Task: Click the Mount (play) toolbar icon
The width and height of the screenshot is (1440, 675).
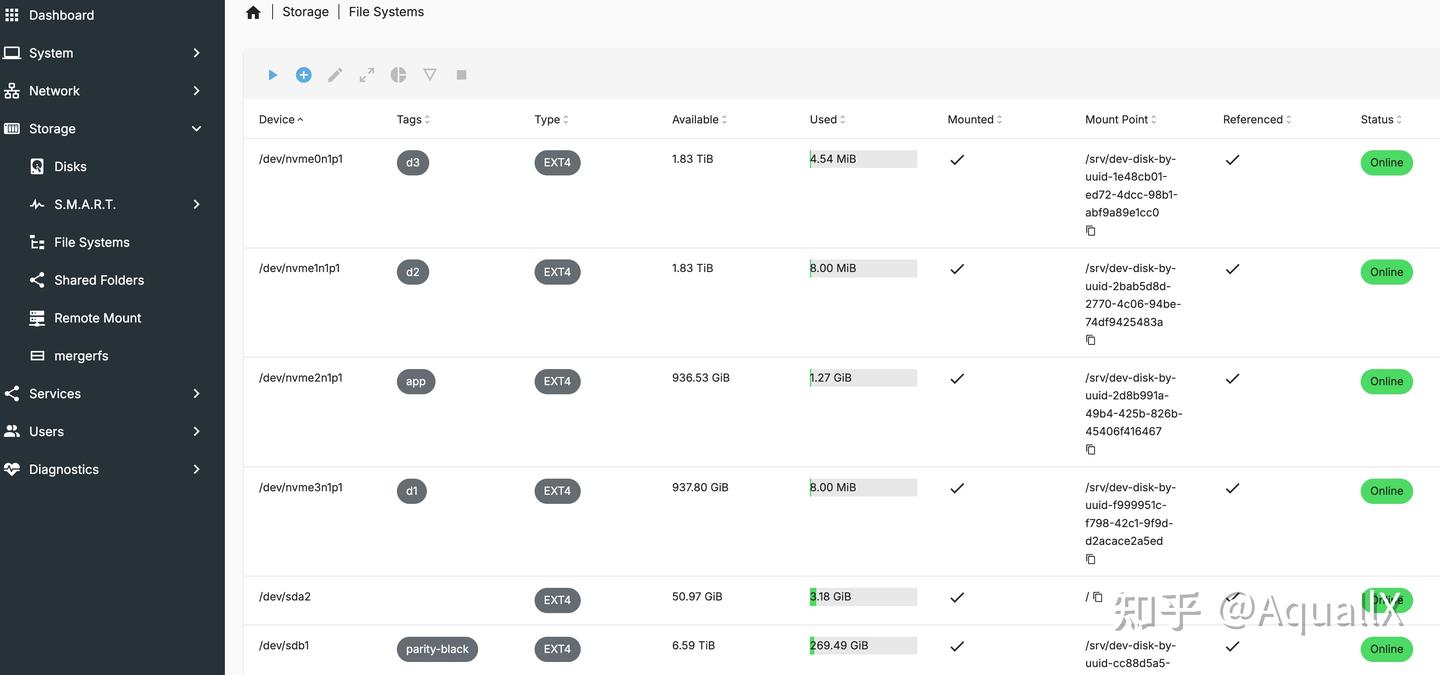Action: 272,75
